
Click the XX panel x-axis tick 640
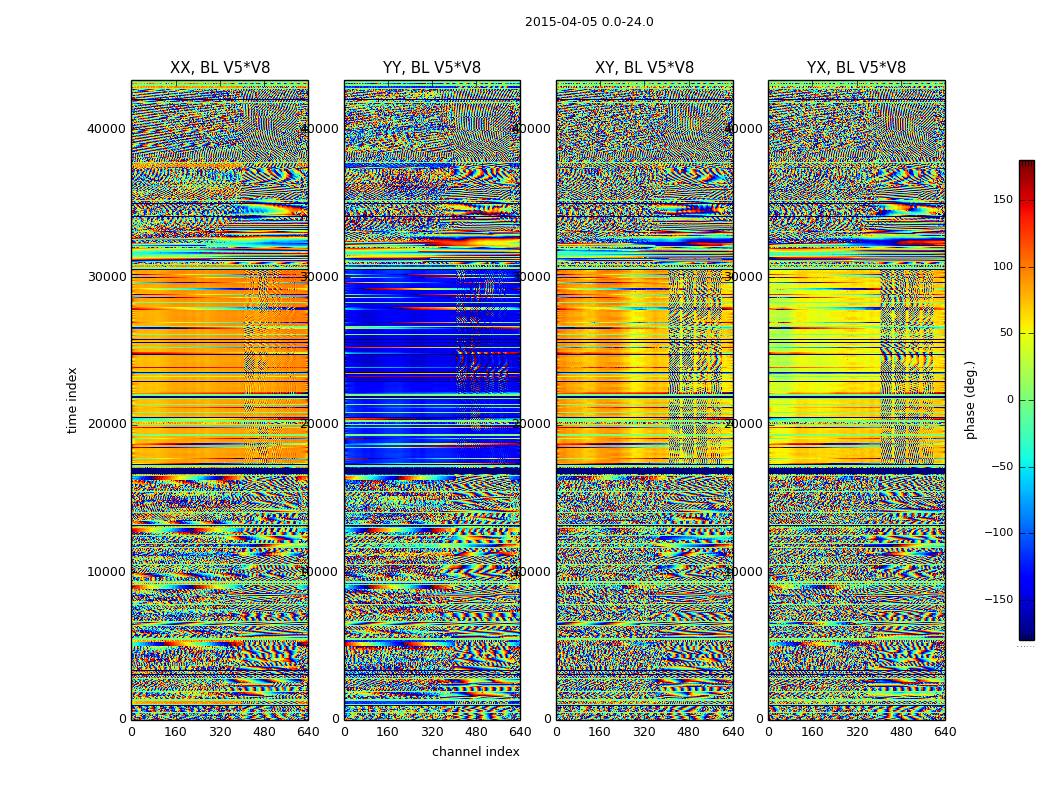tap(308, 732)
